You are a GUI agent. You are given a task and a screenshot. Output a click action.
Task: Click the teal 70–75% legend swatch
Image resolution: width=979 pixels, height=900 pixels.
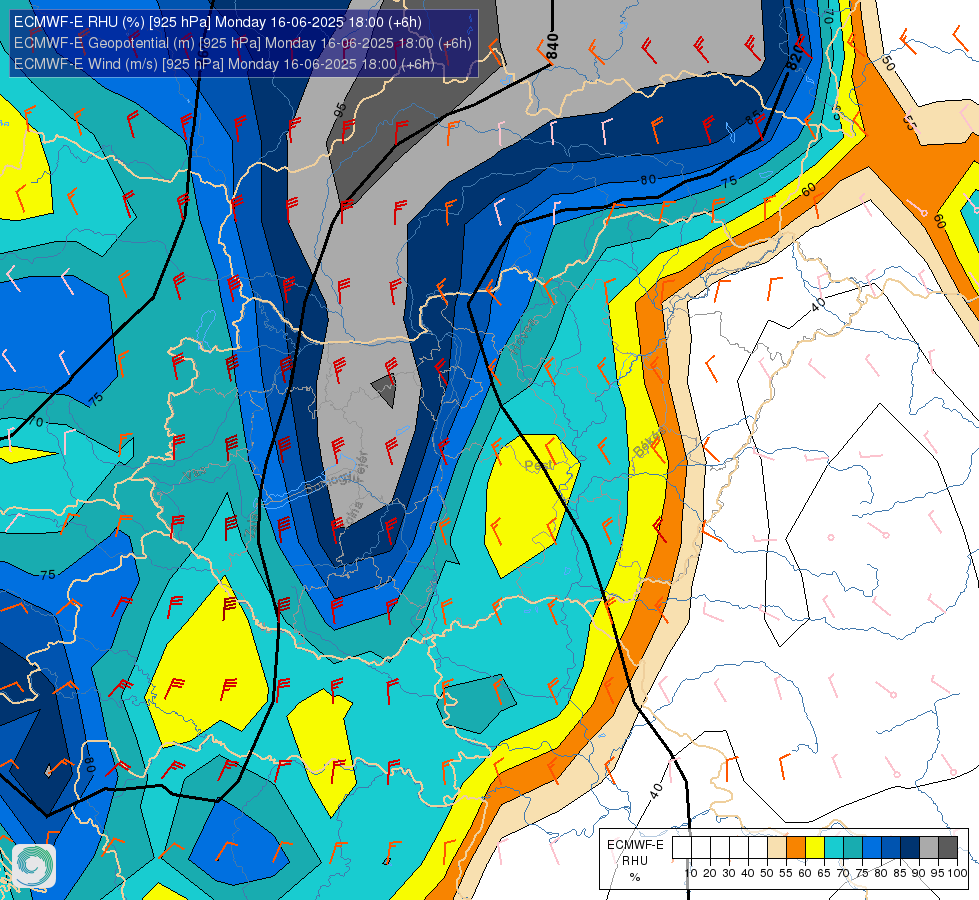point(853,848)
